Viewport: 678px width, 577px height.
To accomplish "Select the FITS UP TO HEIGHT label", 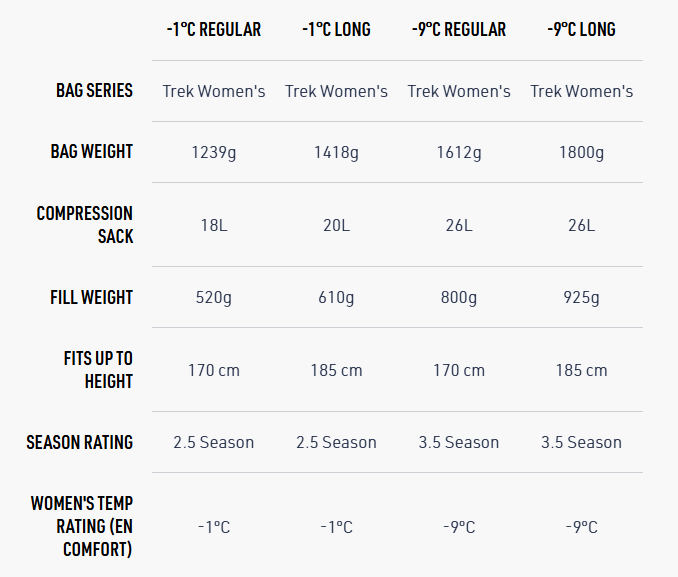I will tap(98, 370).
